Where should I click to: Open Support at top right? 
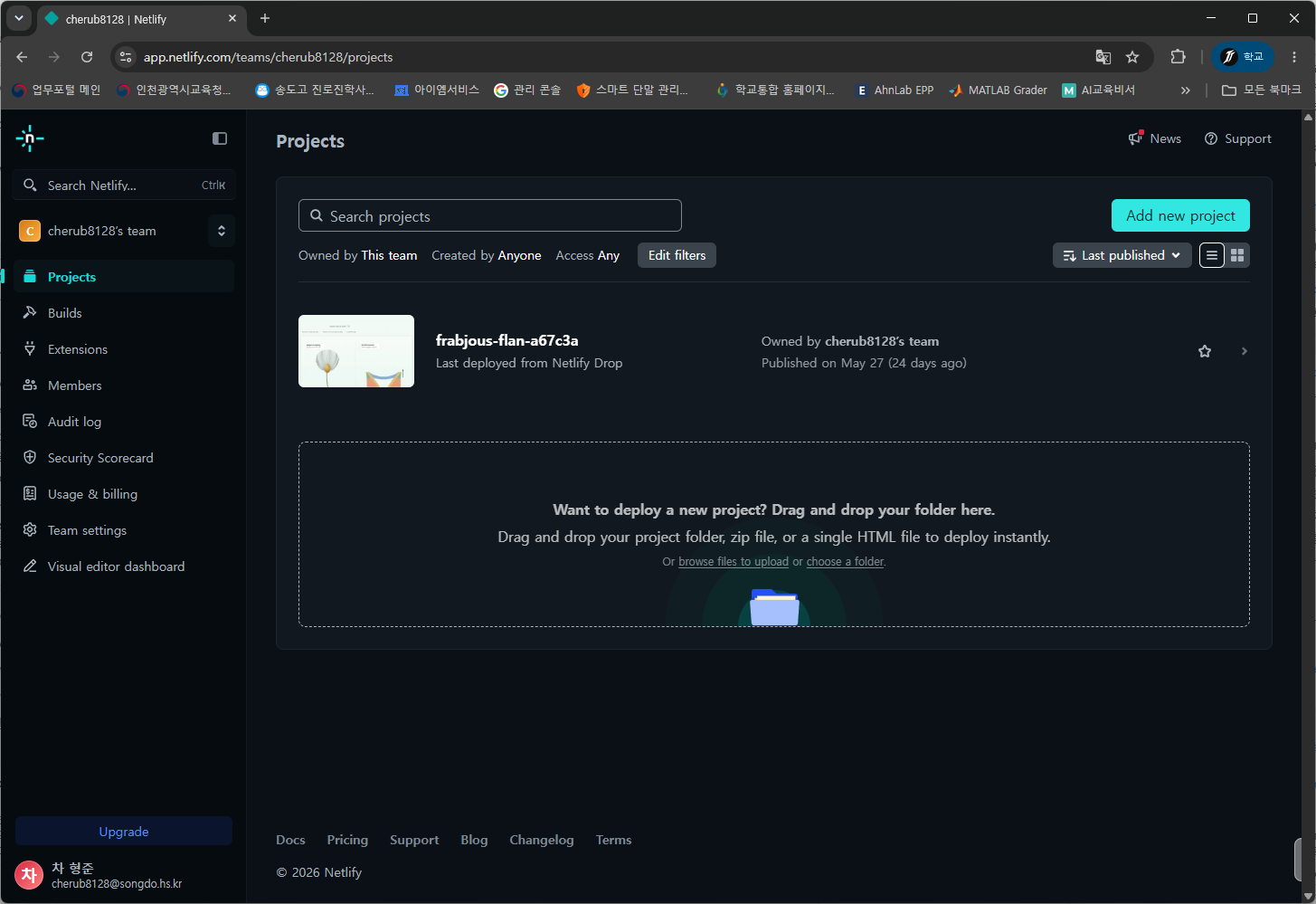(1238, 138)
